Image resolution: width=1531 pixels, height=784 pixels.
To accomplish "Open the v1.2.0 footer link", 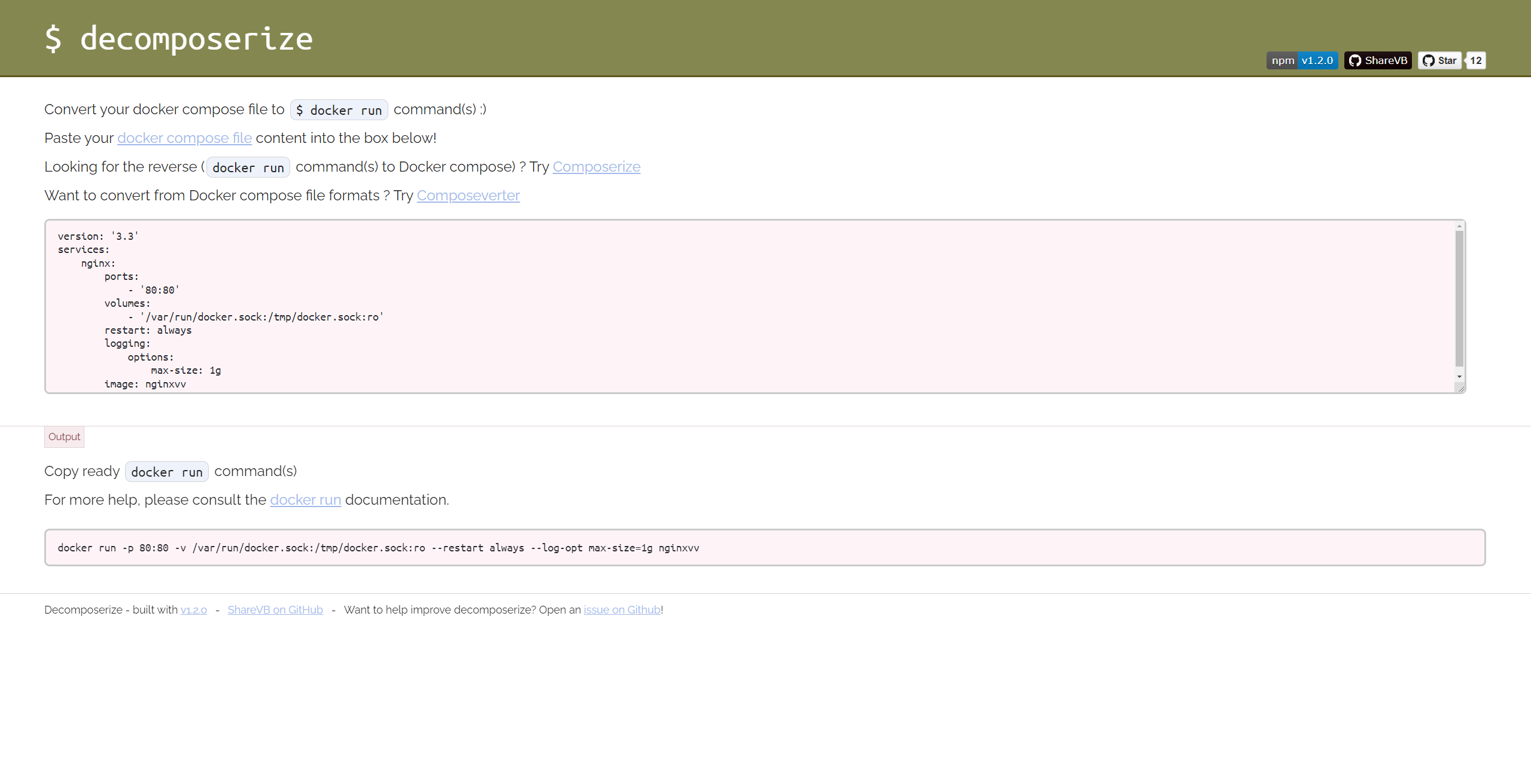I will [x=193, y=610].
